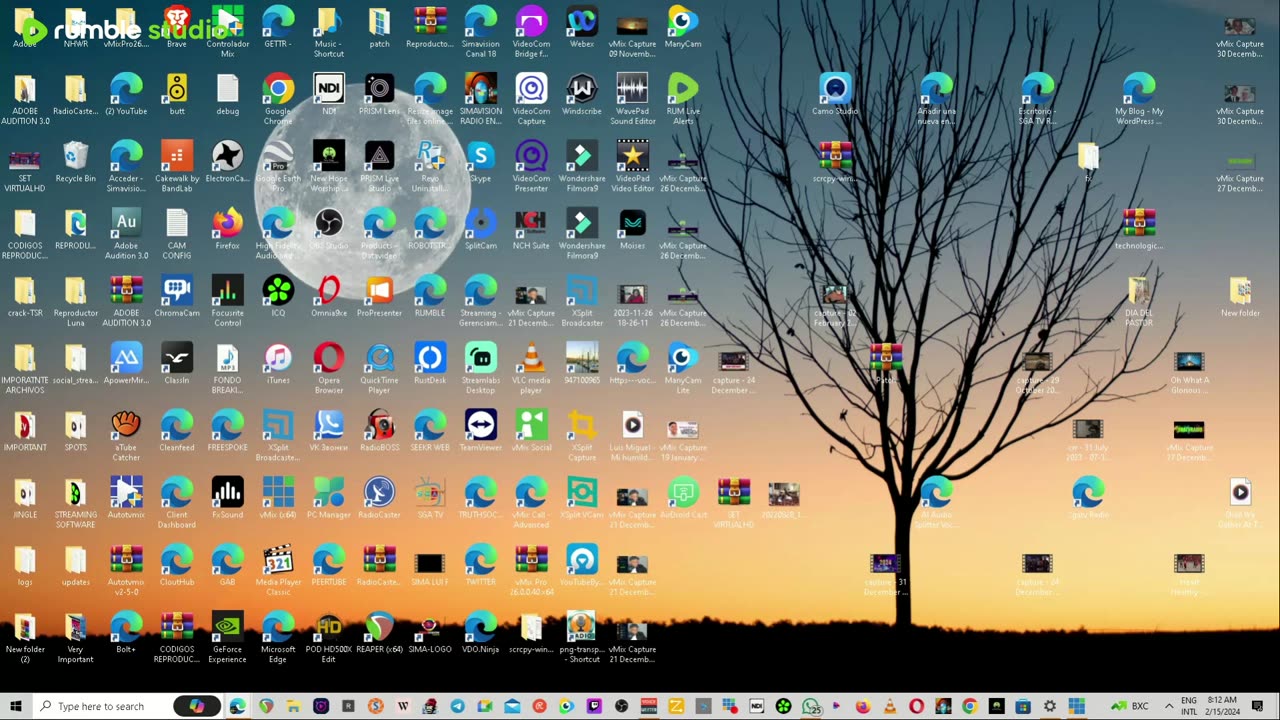Launch iTunes desktop icon
Image resolution: width=1280 pixels, height=720 pixels.
tap(278, 362)
